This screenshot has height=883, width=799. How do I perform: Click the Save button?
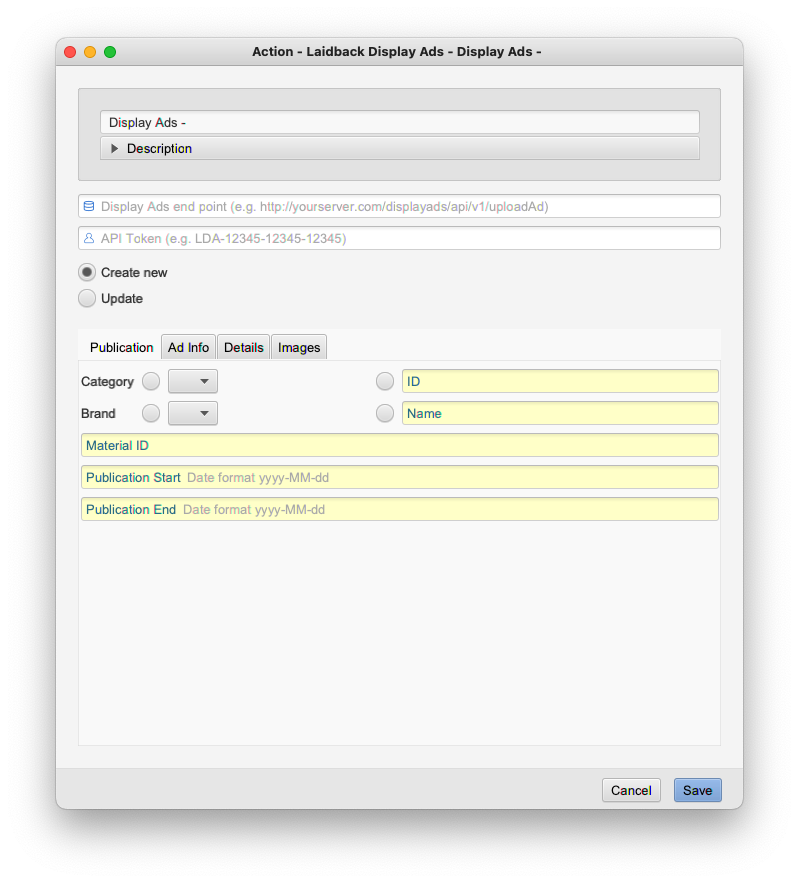(698, 791)
